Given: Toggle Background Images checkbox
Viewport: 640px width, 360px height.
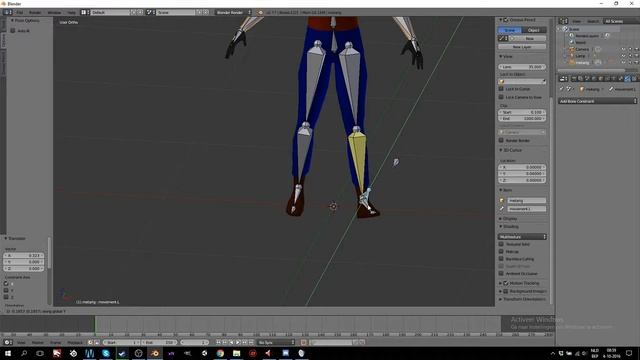Looking at the screenshot, I should 506,291.
